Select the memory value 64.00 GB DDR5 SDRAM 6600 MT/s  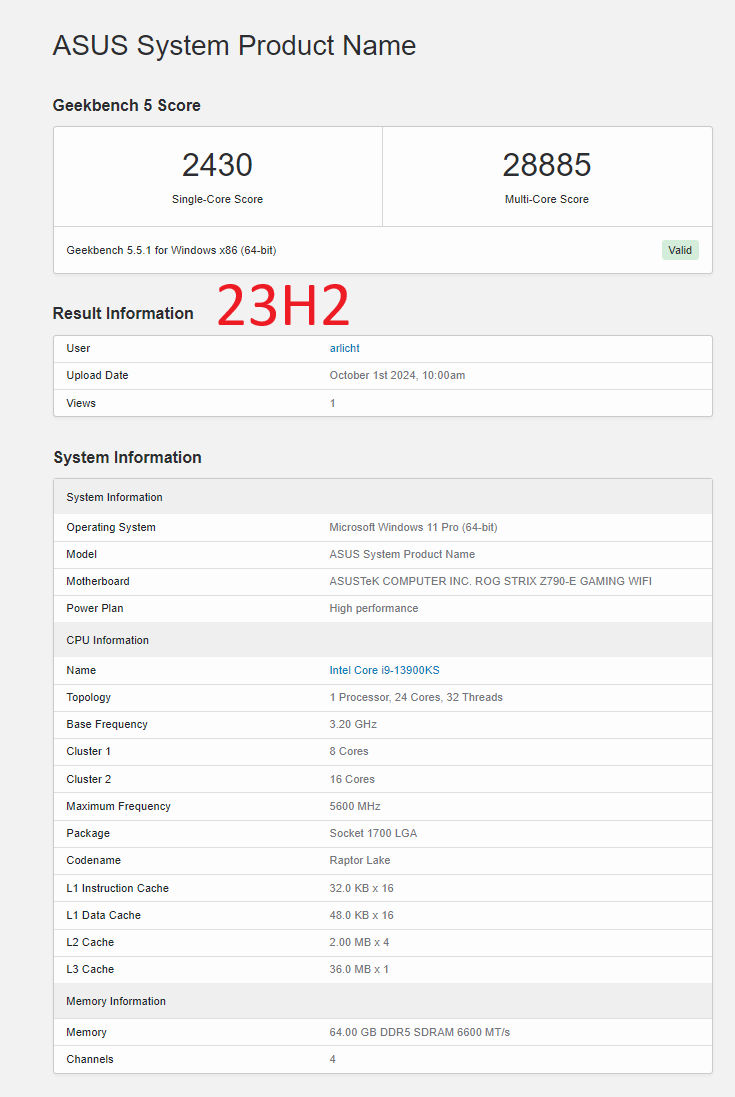(420, 1033)
